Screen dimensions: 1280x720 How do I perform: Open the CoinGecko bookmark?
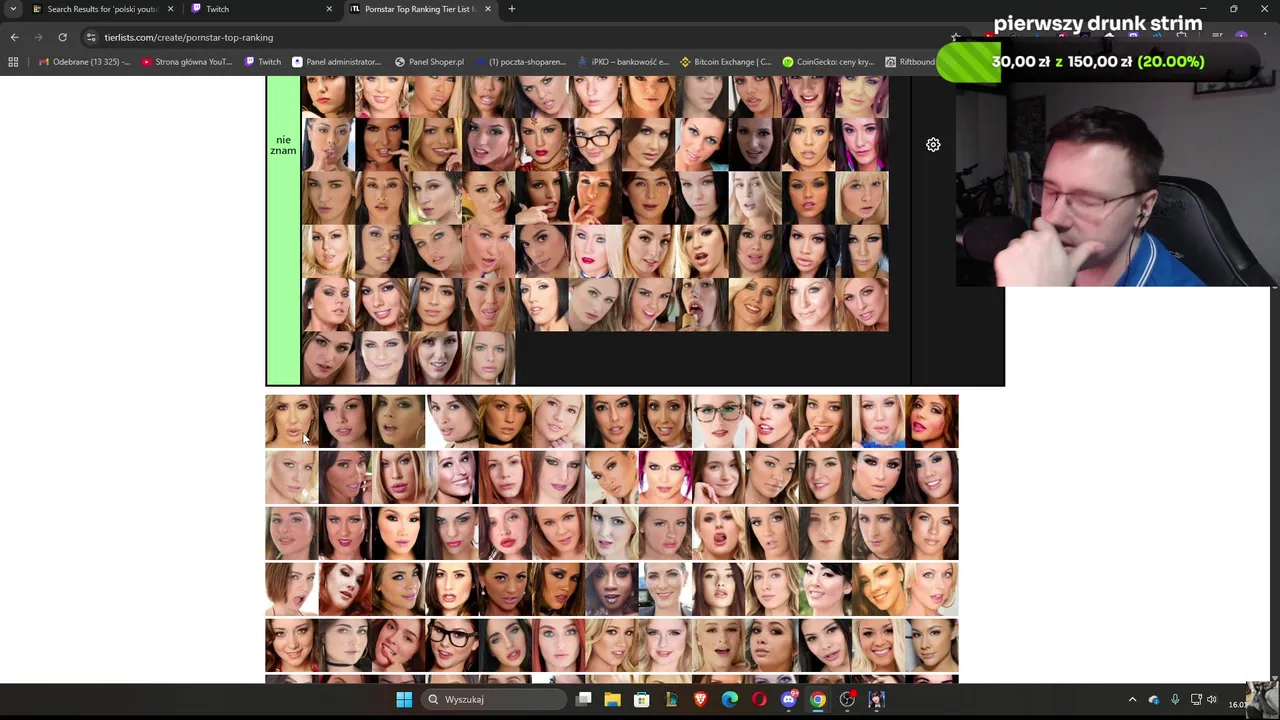coord(829,62)
